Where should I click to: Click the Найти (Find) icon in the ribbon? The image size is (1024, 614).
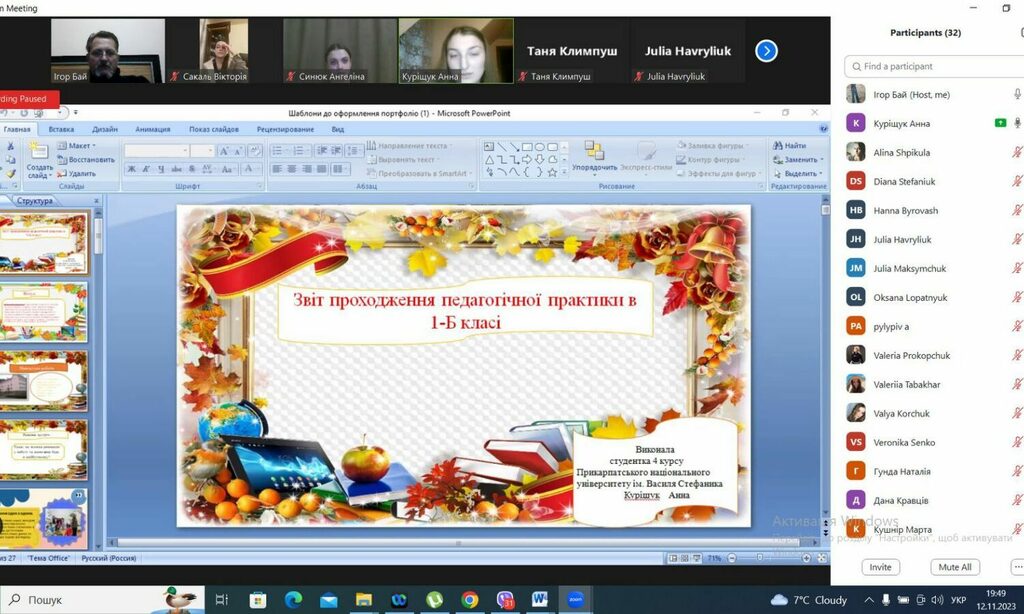point(789,146)
